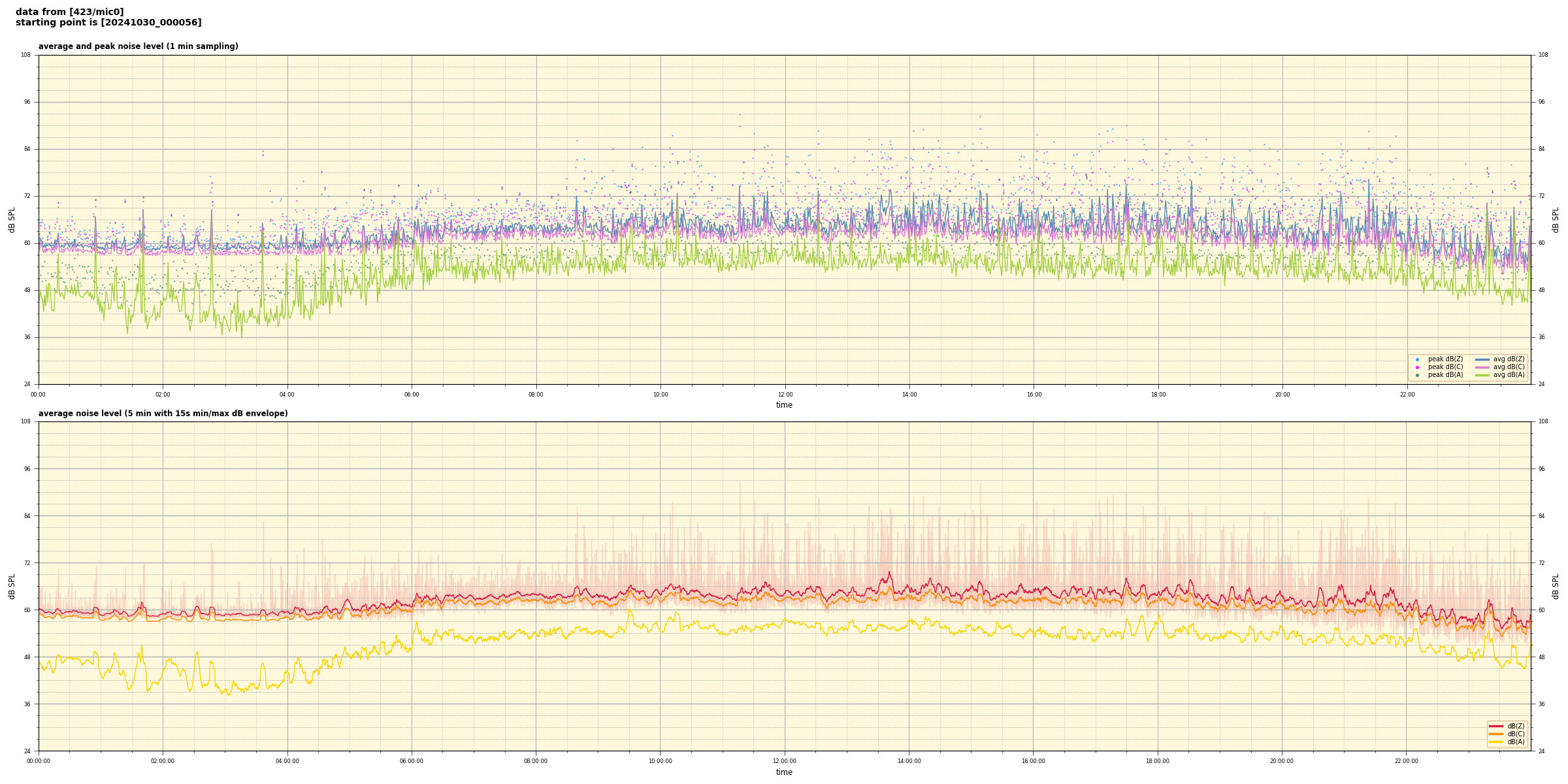
Task: Click the 'data from [423/mic0]' header text
Action: click(70, 12)
